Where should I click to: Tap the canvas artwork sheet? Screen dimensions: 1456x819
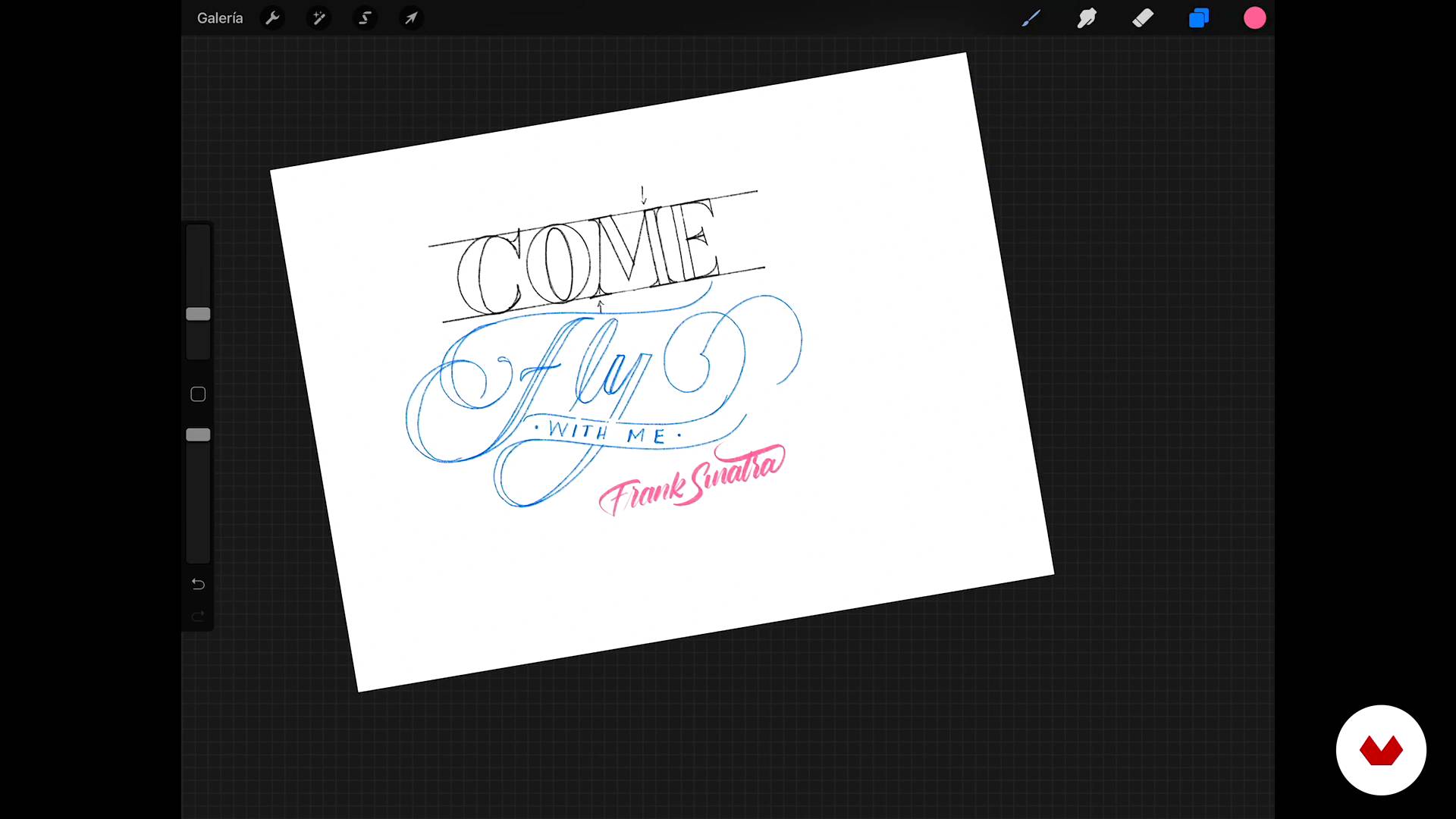tap(662, 372)
